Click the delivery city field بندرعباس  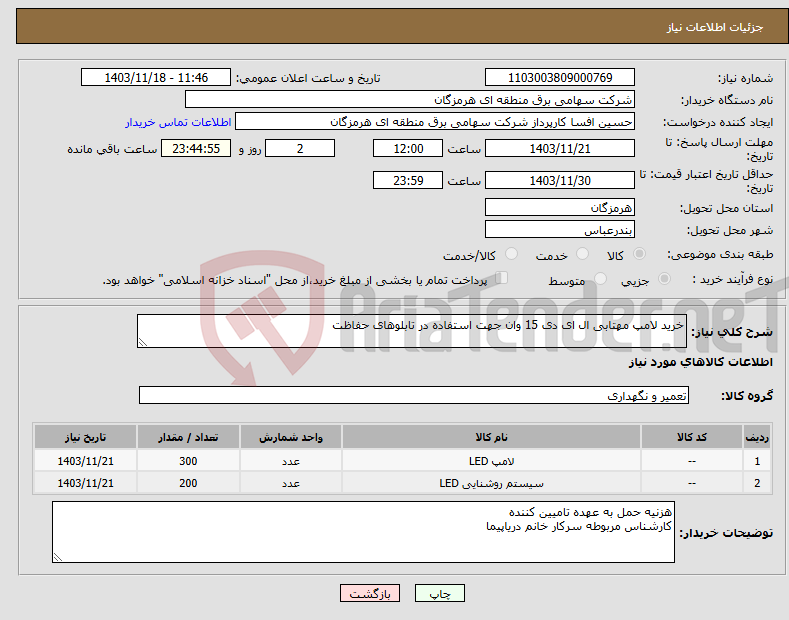[560, 229]
